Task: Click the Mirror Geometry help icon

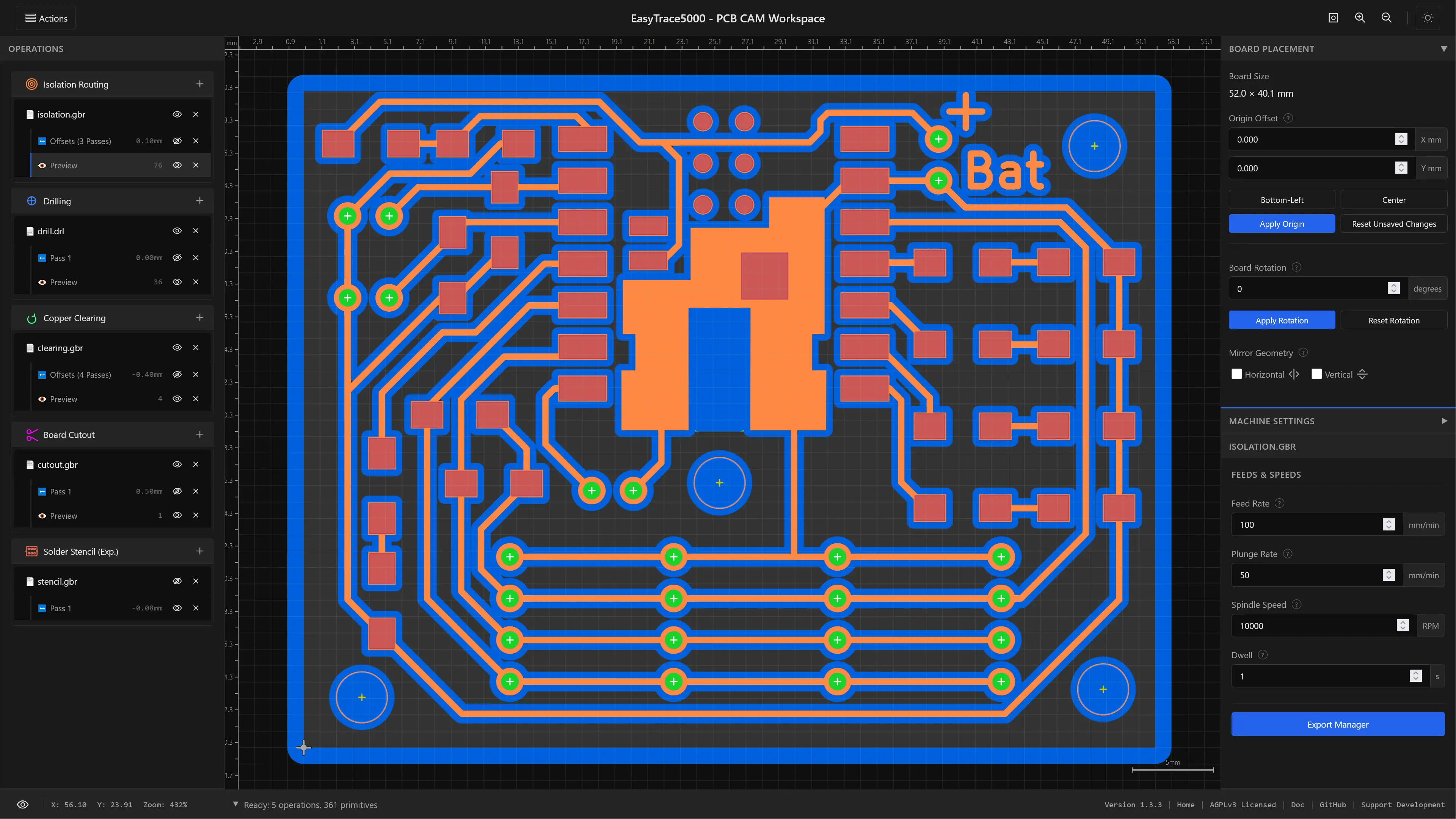Action: 1304,353
